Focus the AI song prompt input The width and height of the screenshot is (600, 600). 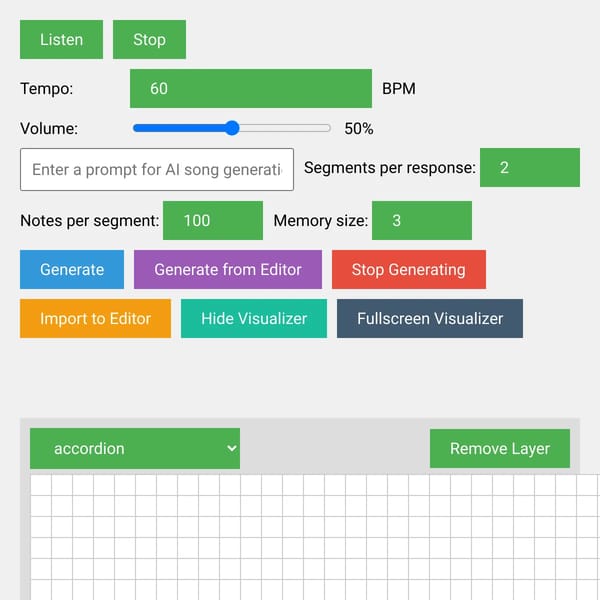157,170
